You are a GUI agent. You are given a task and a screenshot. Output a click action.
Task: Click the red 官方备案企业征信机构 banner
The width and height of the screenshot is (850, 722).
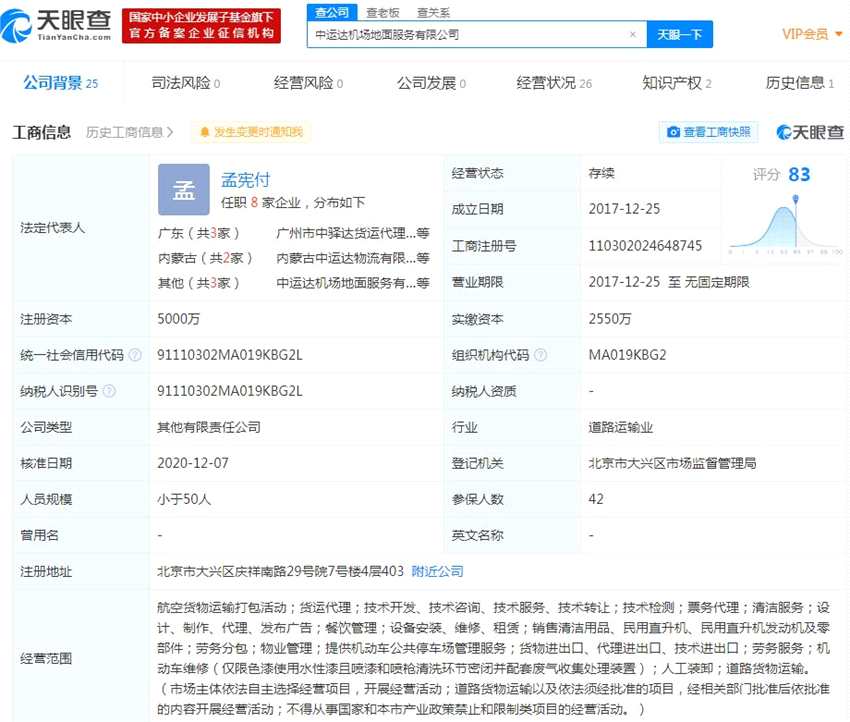pos(201,25)
